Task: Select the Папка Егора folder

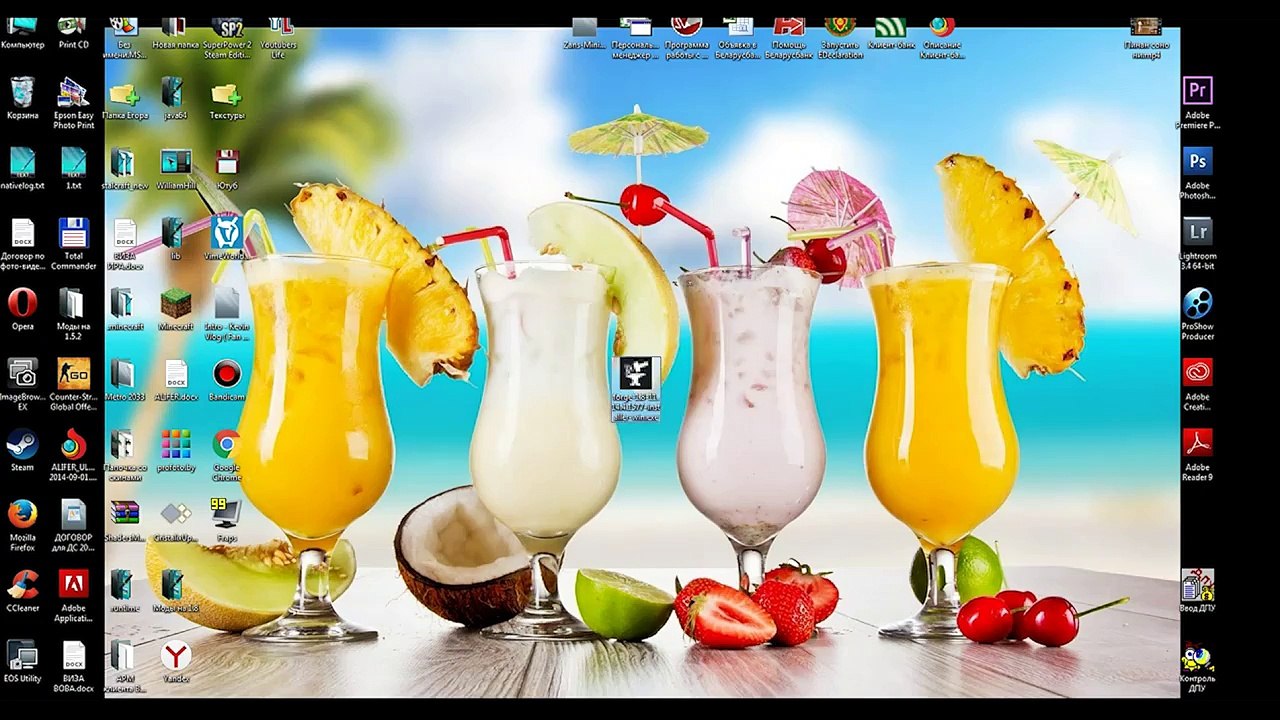Action: click(124, 101)
